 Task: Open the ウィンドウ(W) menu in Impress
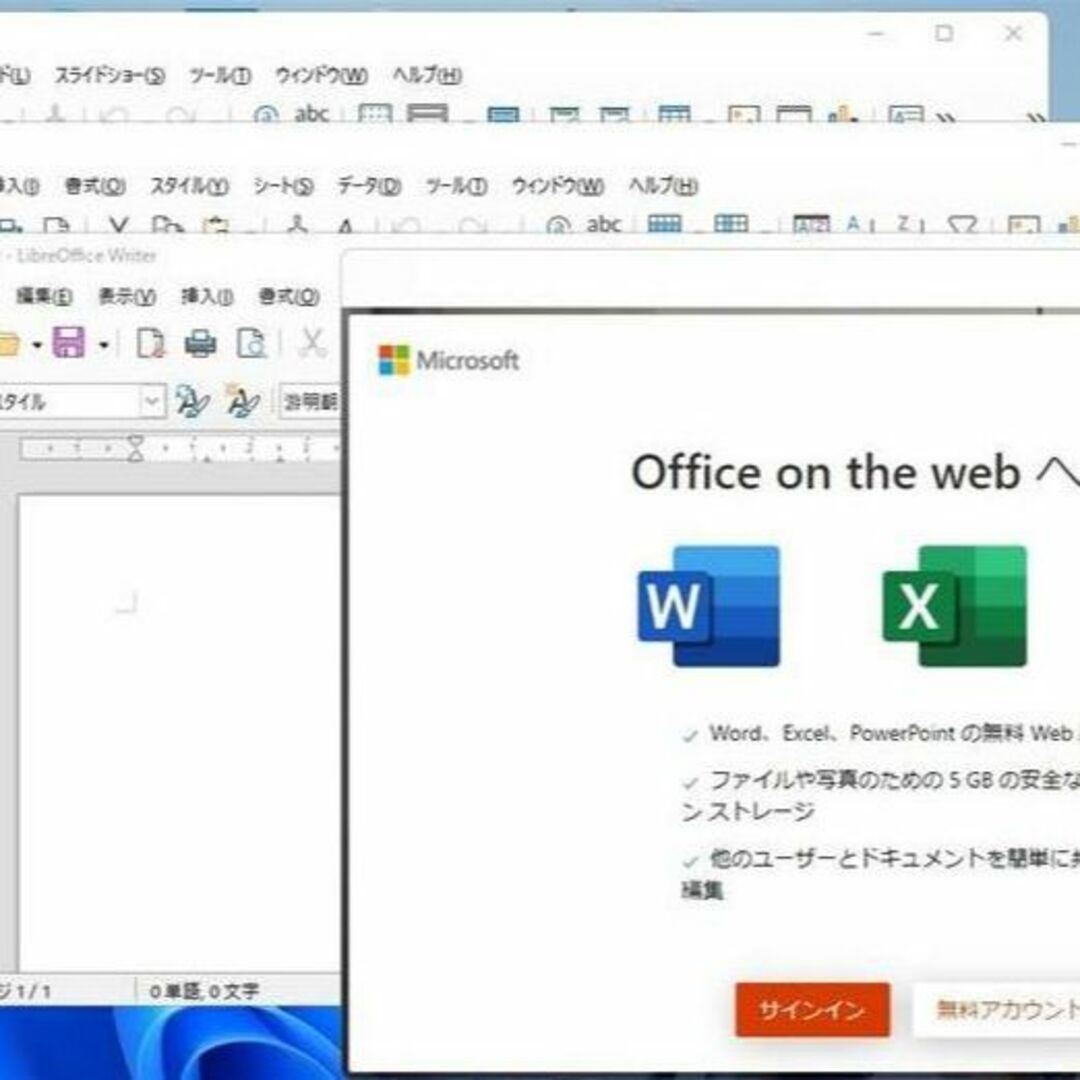[x=322, y=75]
